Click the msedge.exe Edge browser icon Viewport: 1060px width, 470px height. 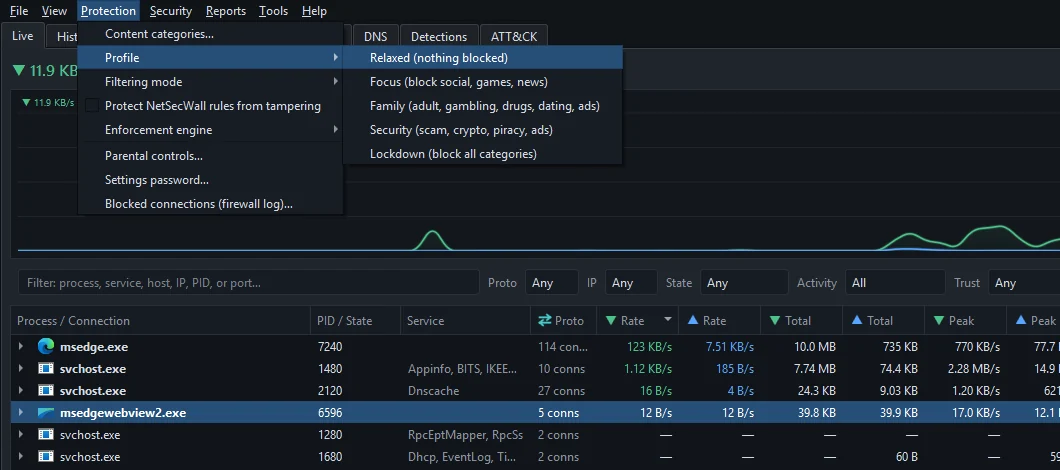coord(45,347)
